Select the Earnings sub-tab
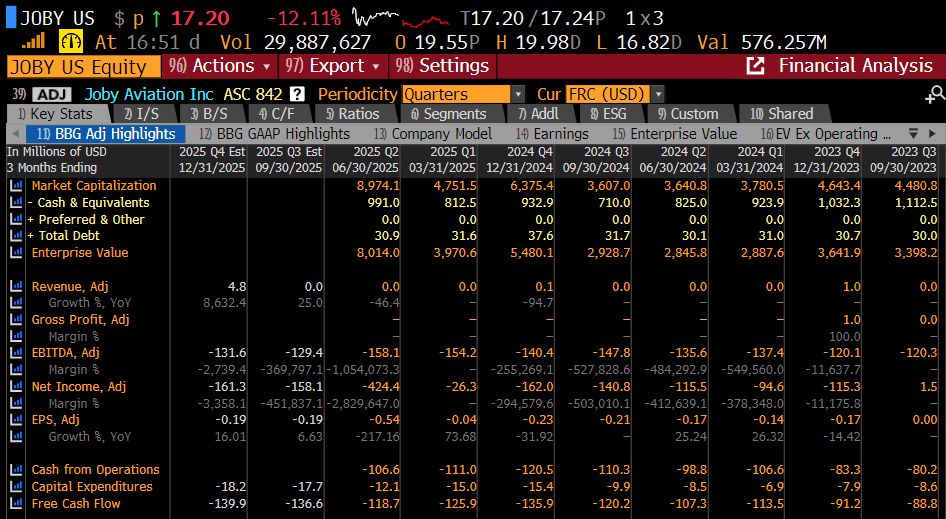Image resolution: width=946 pixels, height=519 pixels. click(x=553, y=134)
